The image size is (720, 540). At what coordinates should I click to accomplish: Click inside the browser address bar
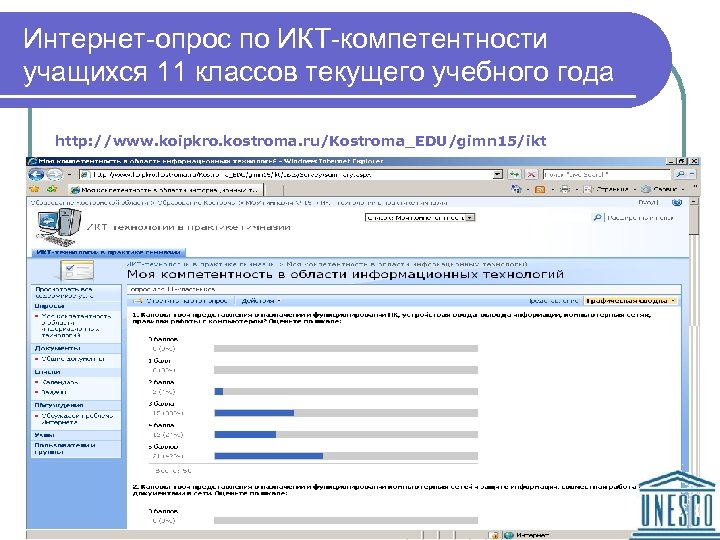pos(286,174)
